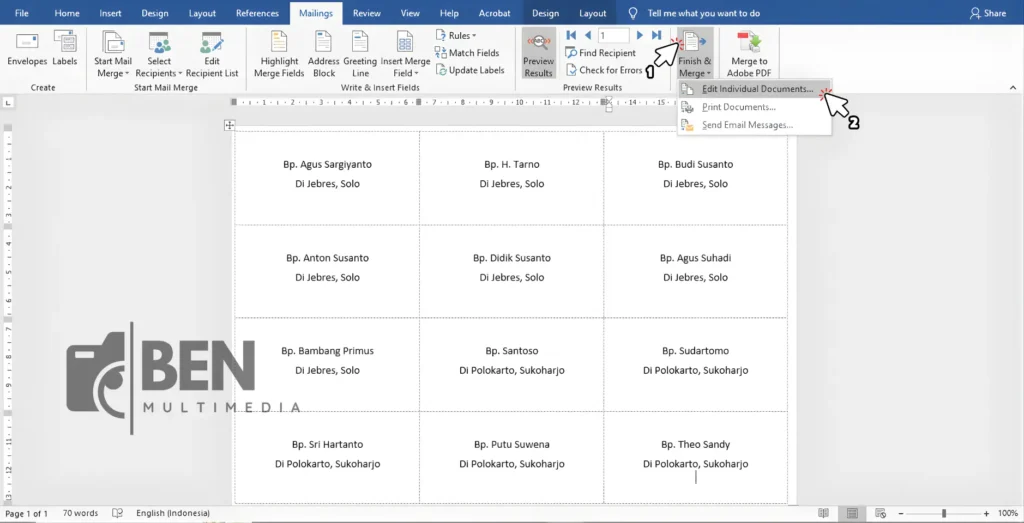Click the table move handle
The height and width of the screenshot is (523, 1024).
[x=229, y=125]
